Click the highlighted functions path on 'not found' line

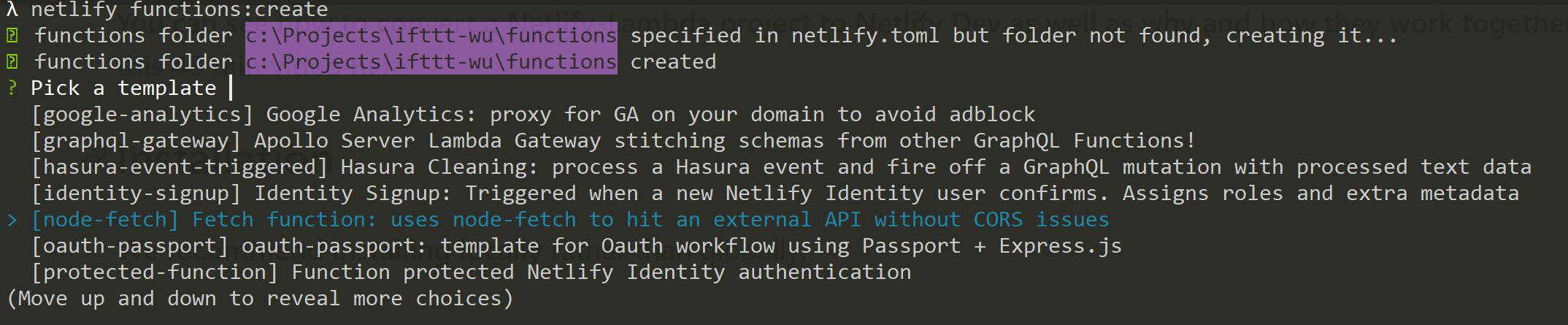click(431, 35)
